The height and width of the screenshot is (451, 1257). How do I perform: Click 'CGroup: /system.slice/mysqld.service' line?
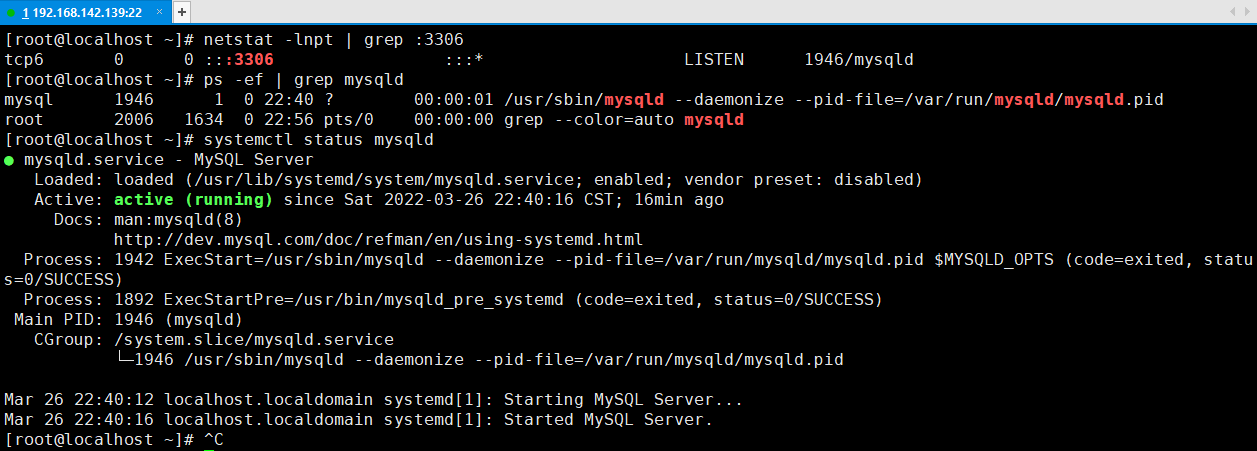coord(214,340)
